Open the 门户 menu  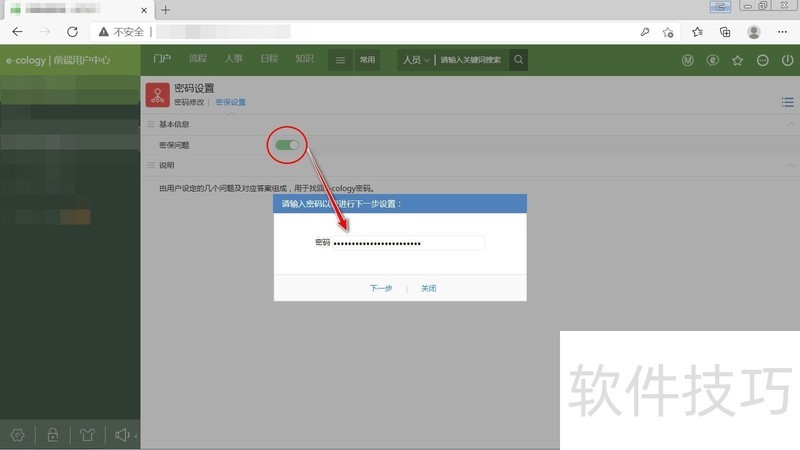click(x=162, y=59)
